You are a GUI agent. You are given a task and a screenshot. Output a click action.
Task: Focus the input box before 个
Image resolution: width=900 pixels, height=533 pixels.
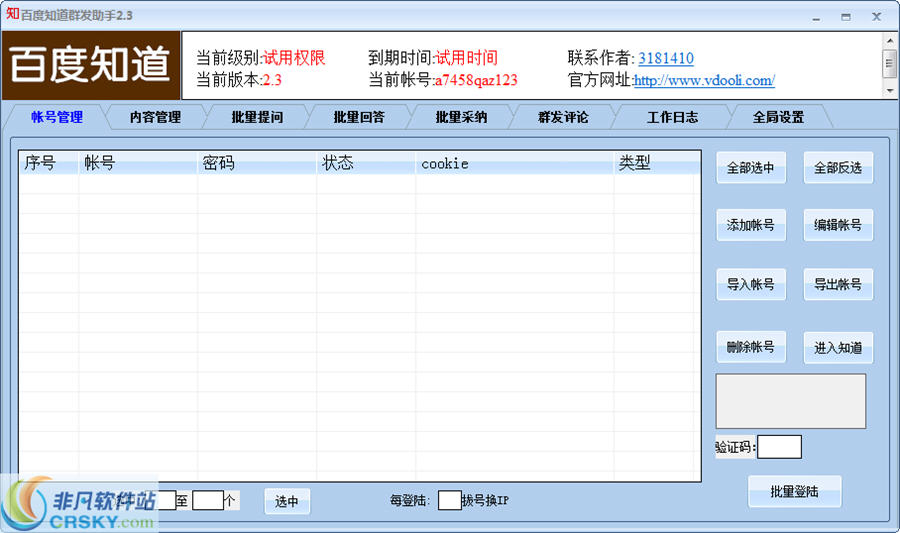click(207, 500)
